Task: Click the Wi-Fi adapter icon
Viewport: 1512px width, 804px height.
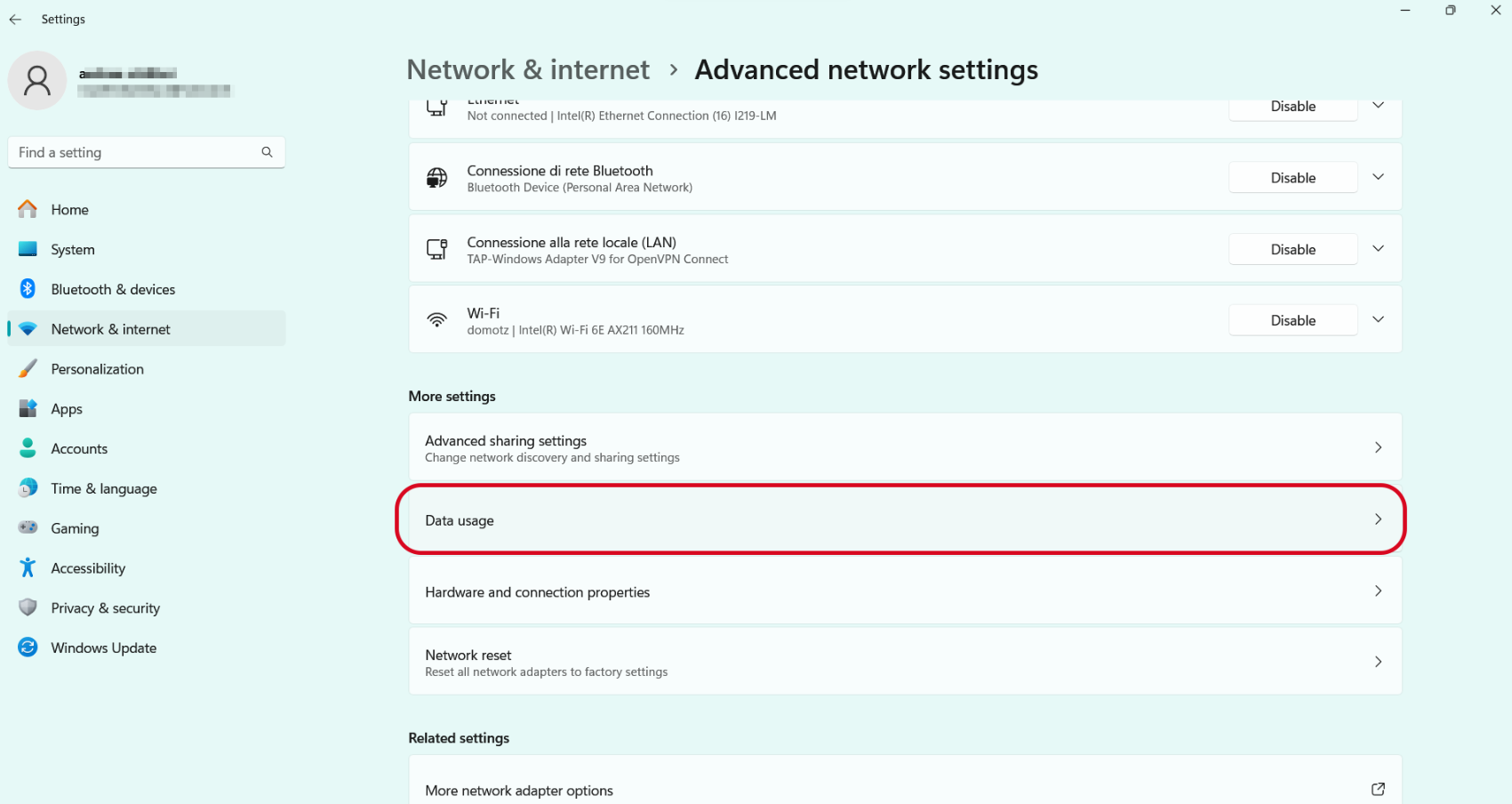Action: (436, 320)
